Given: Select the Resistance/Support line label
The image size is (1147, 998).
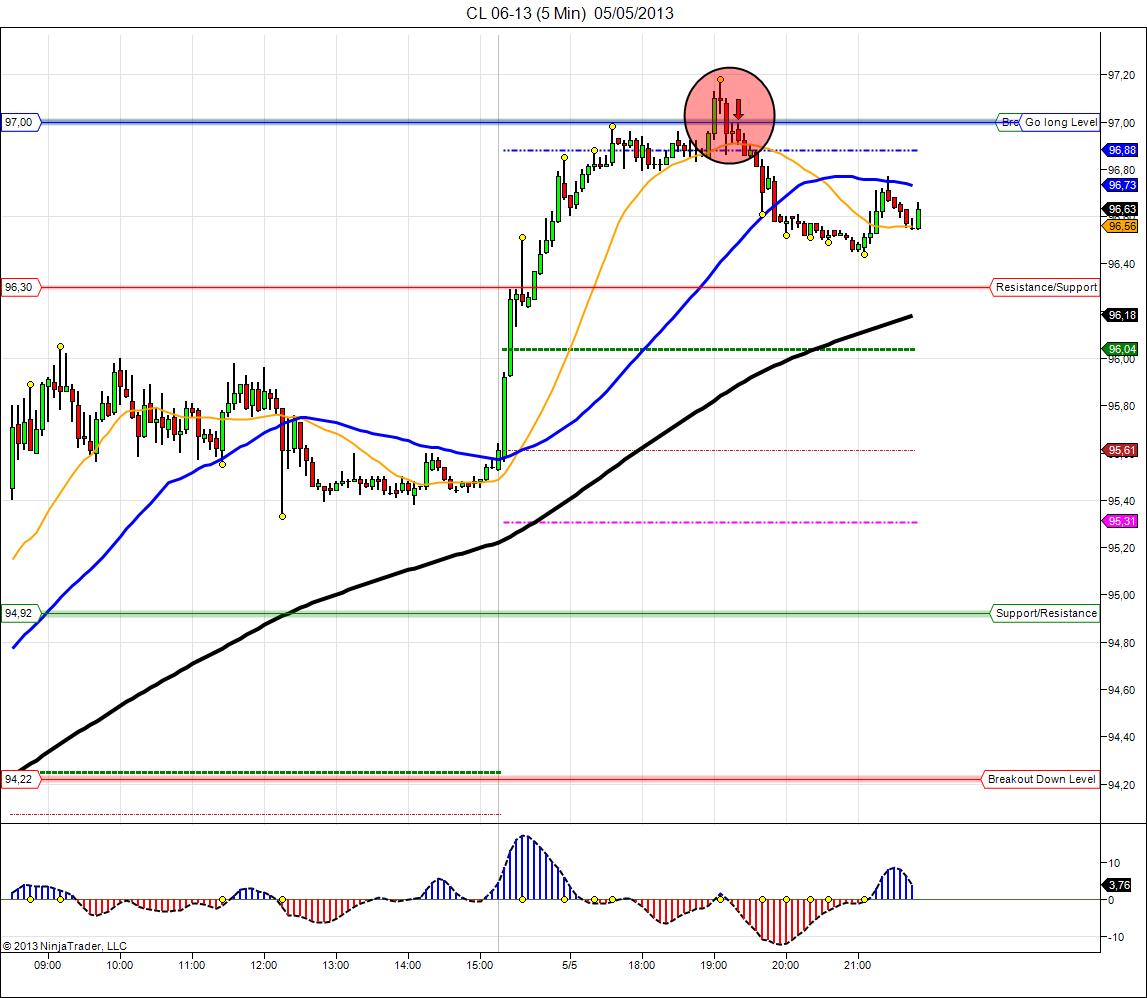Looking at the screenshot, I should click(x=1046, y=288).
